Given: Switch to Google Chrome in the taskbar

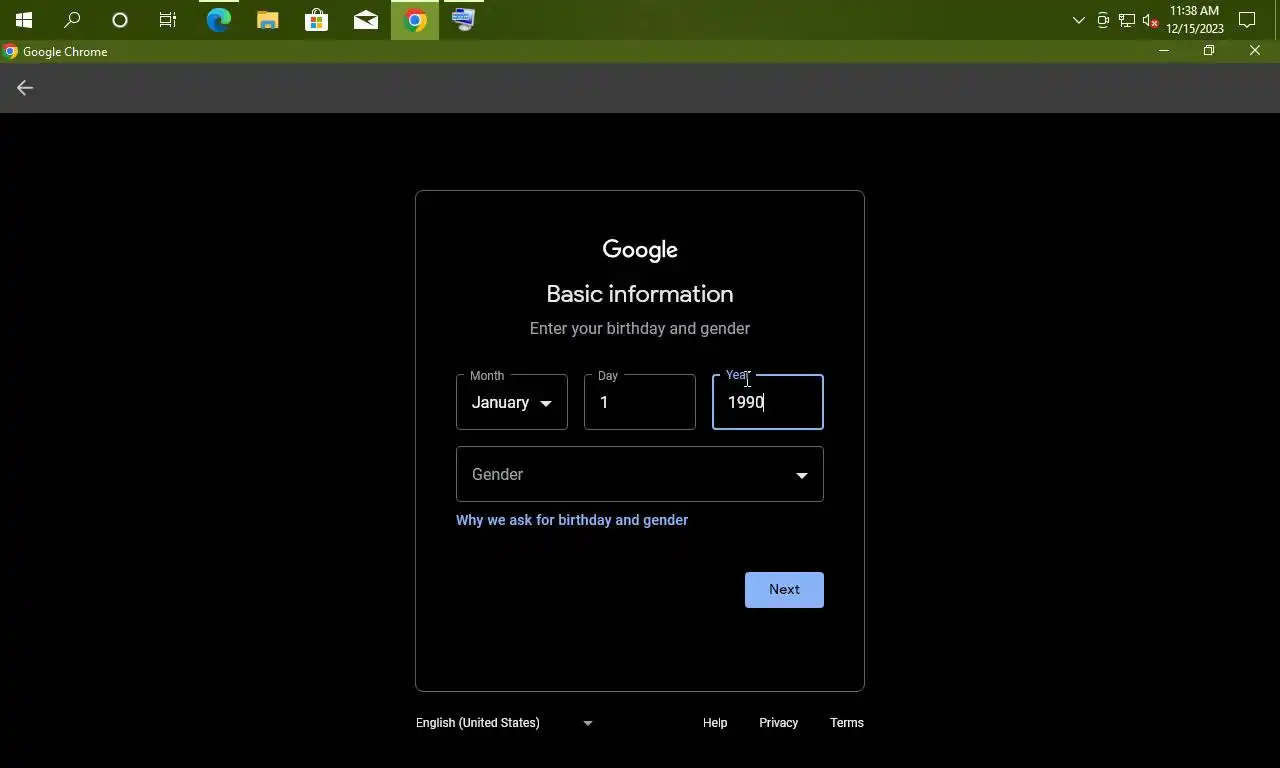Looking at the screenshot, I should tap(415, 20).
